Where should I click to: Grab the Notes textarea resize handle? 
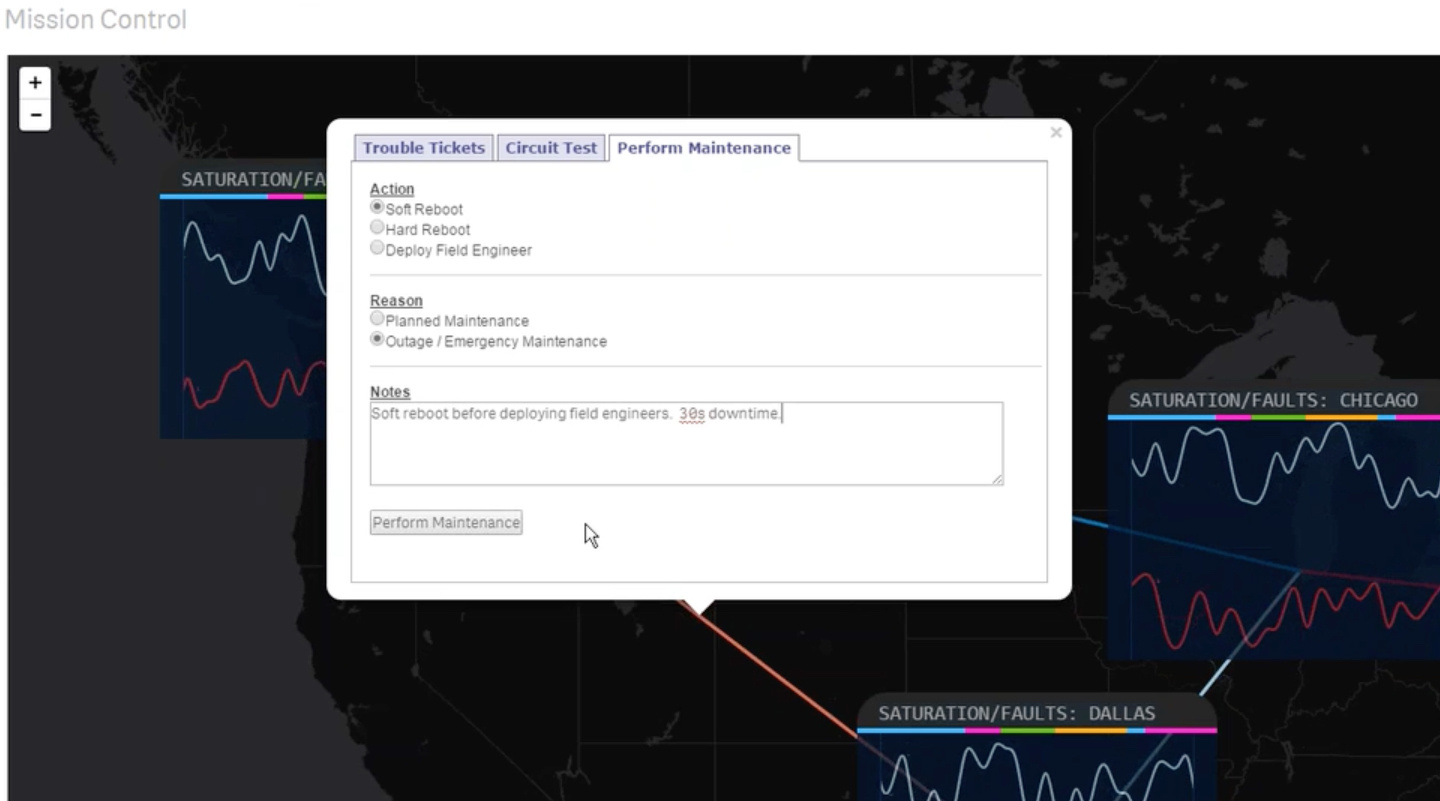click(997, 480)
